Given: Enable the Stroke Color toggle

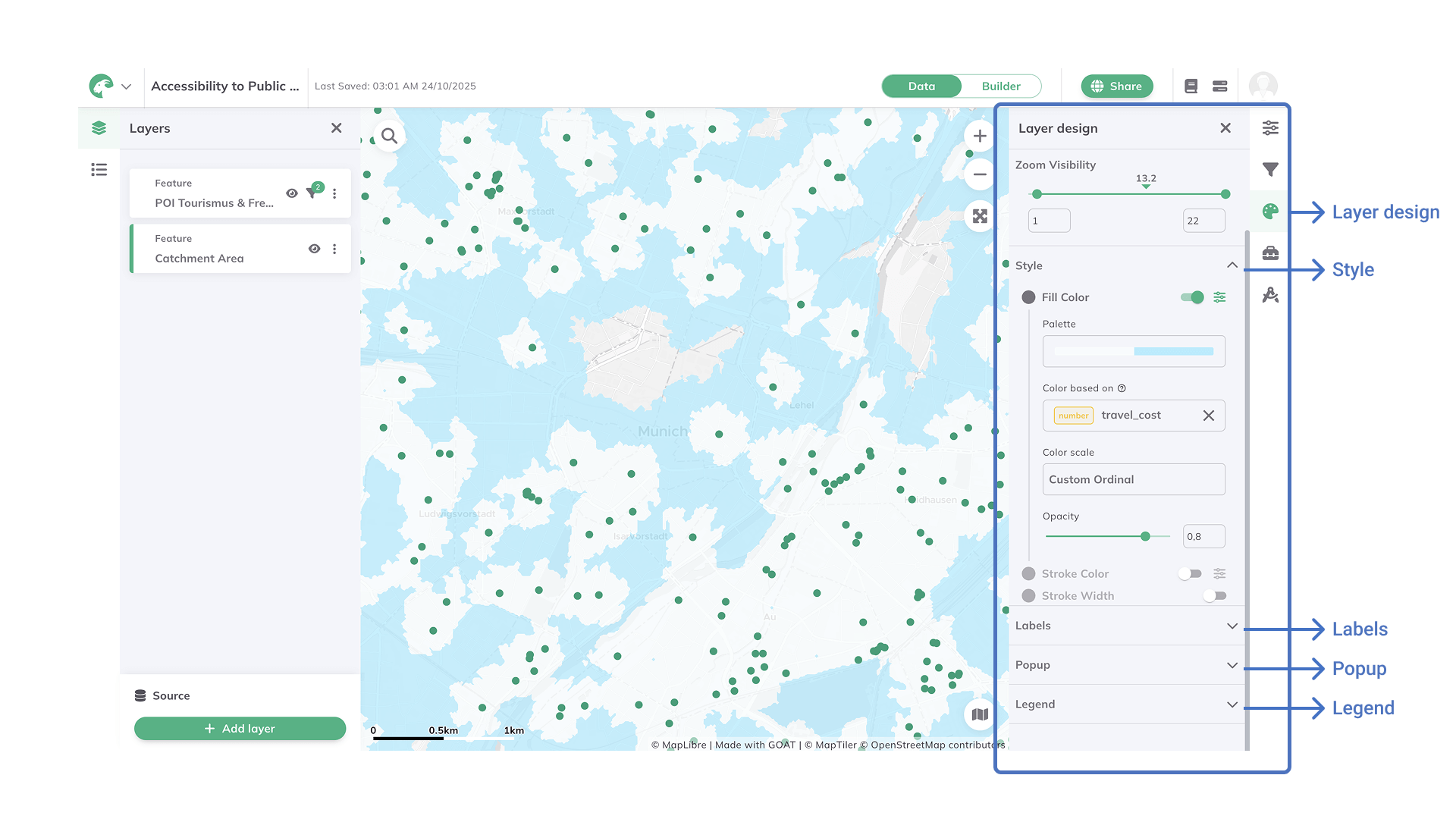Looking at the screenshot, I should (1190, 574).
